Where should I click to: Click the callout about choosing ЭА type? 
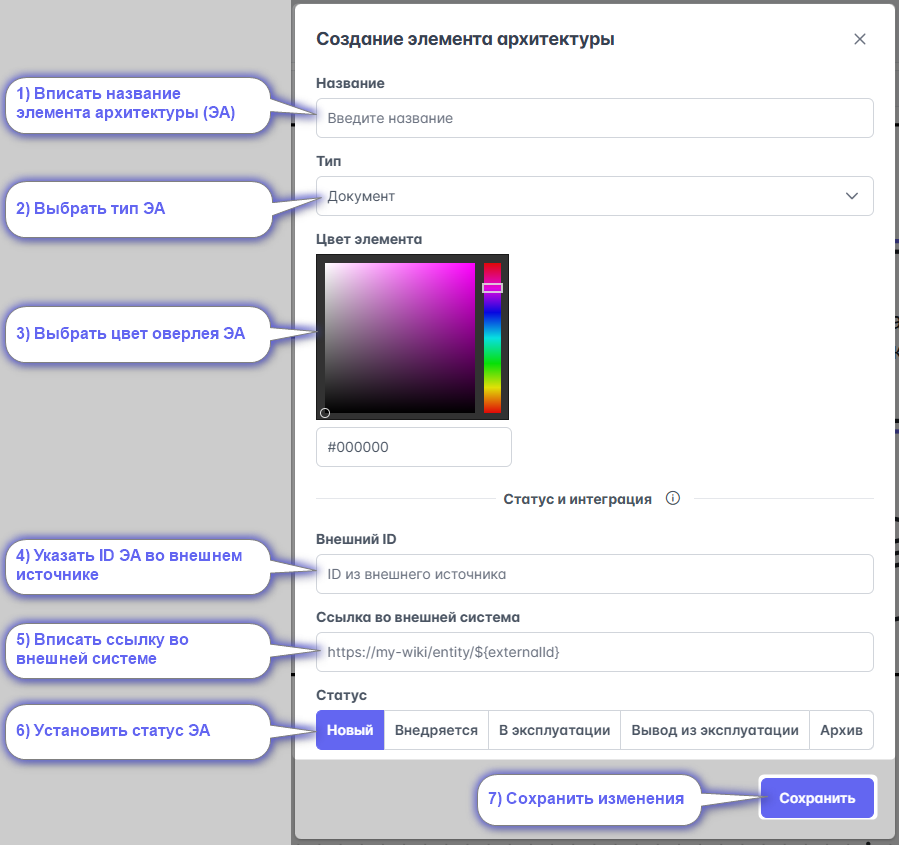[138, 209]
